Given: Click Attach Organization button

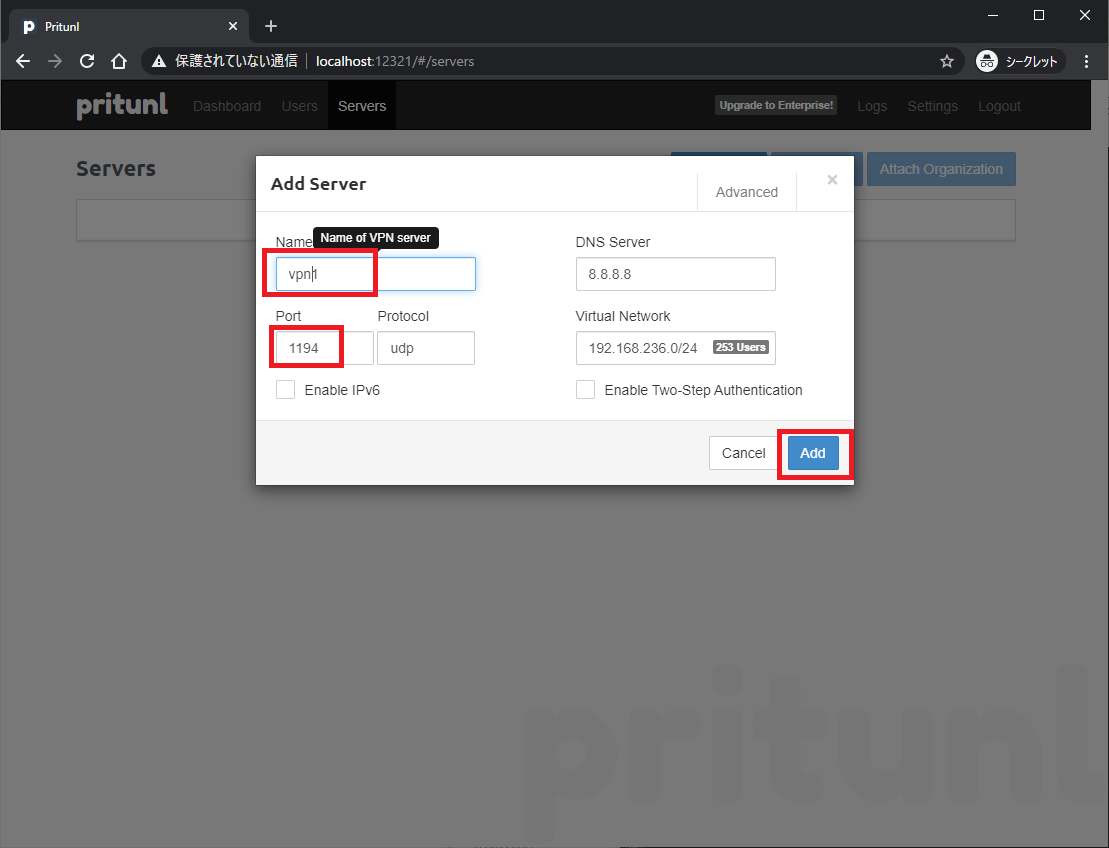Looking at the screenshot, I should pos(941,169).
